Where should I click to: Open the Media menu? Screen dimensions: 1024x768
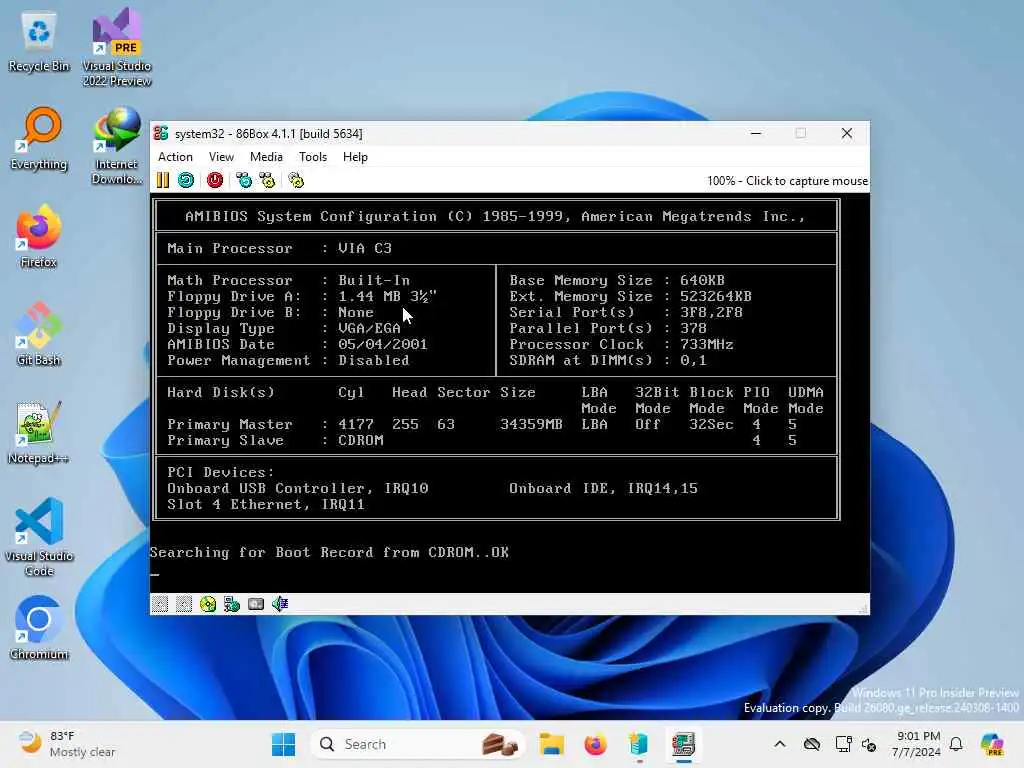tap(266, 157)
